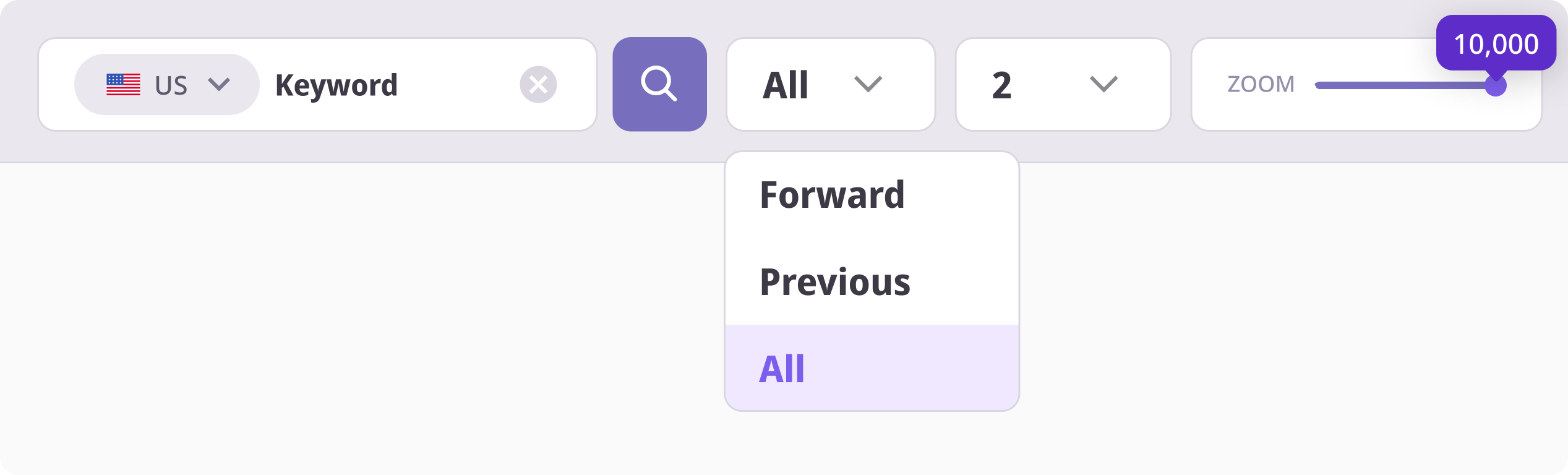Open the dropdown chevron beside the number 2
1568x475 pixels.
point(1103,84)
